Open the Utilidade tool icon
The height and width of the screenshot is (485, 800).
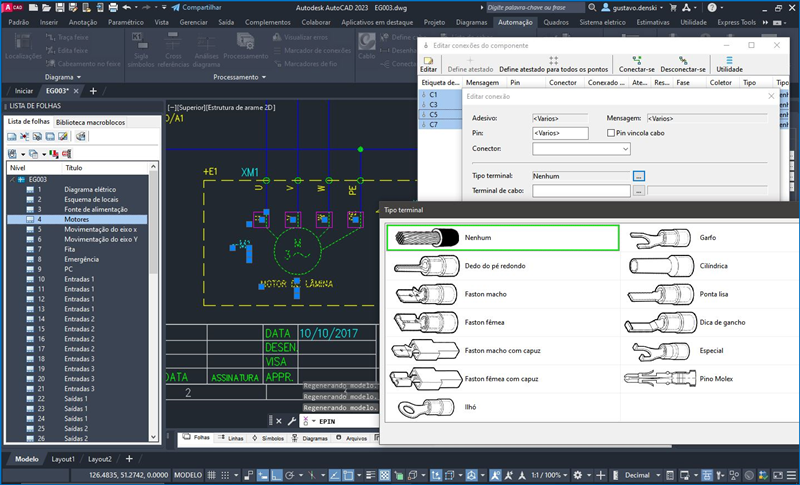tap(729, 60)
